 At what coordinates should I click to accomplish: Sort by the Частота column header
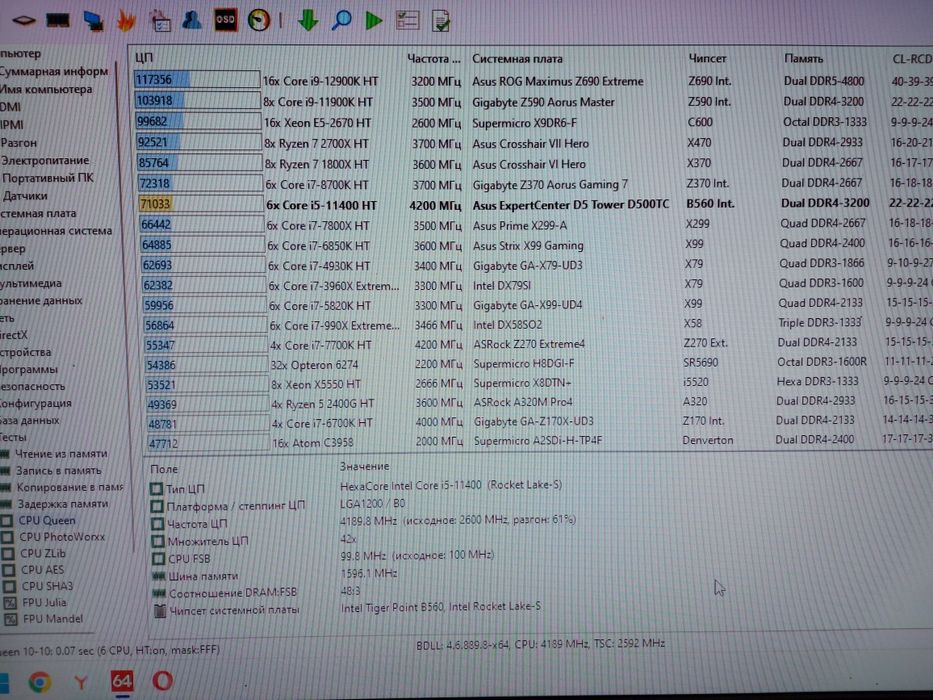click(434, 59)
